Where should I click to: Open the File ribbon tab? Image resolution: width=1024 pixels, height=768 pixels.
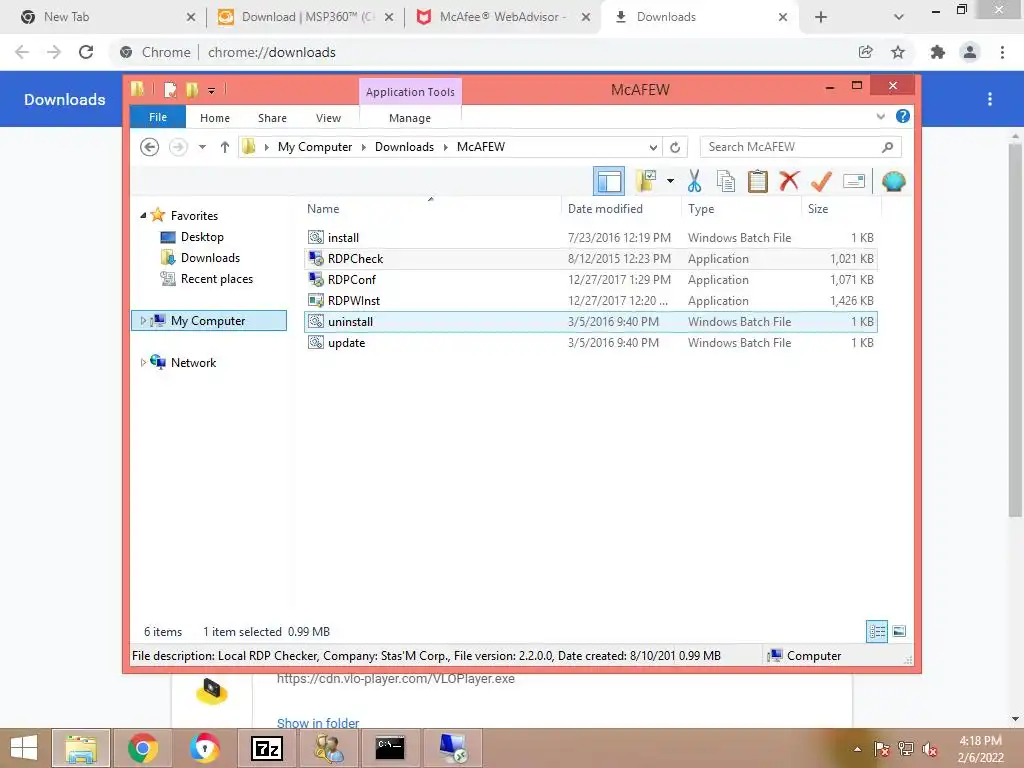[158, 117]
